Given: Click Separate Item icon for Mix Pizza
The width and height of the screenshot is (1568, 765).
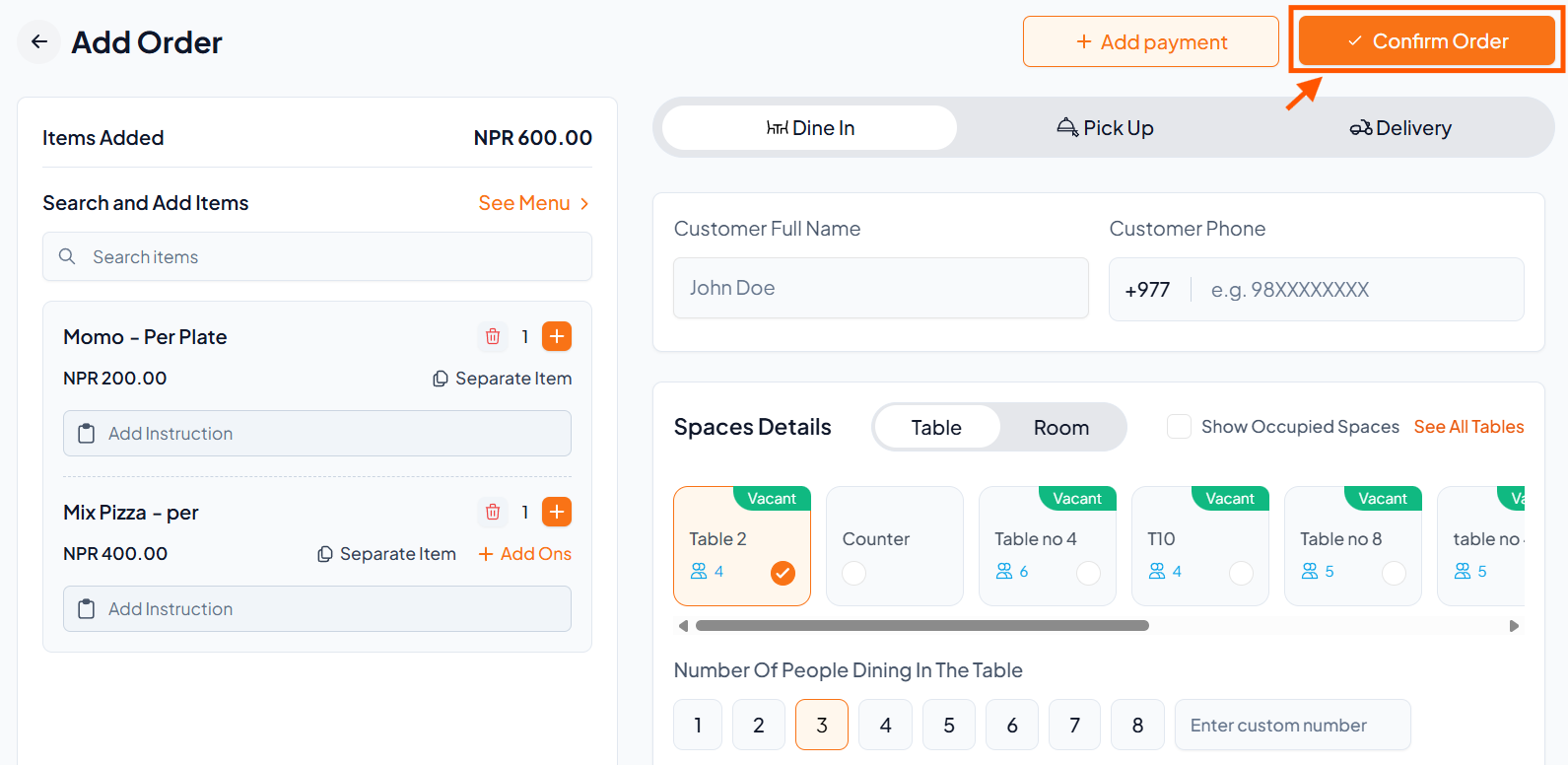Looking at the screenshot, I should (325, 554).
